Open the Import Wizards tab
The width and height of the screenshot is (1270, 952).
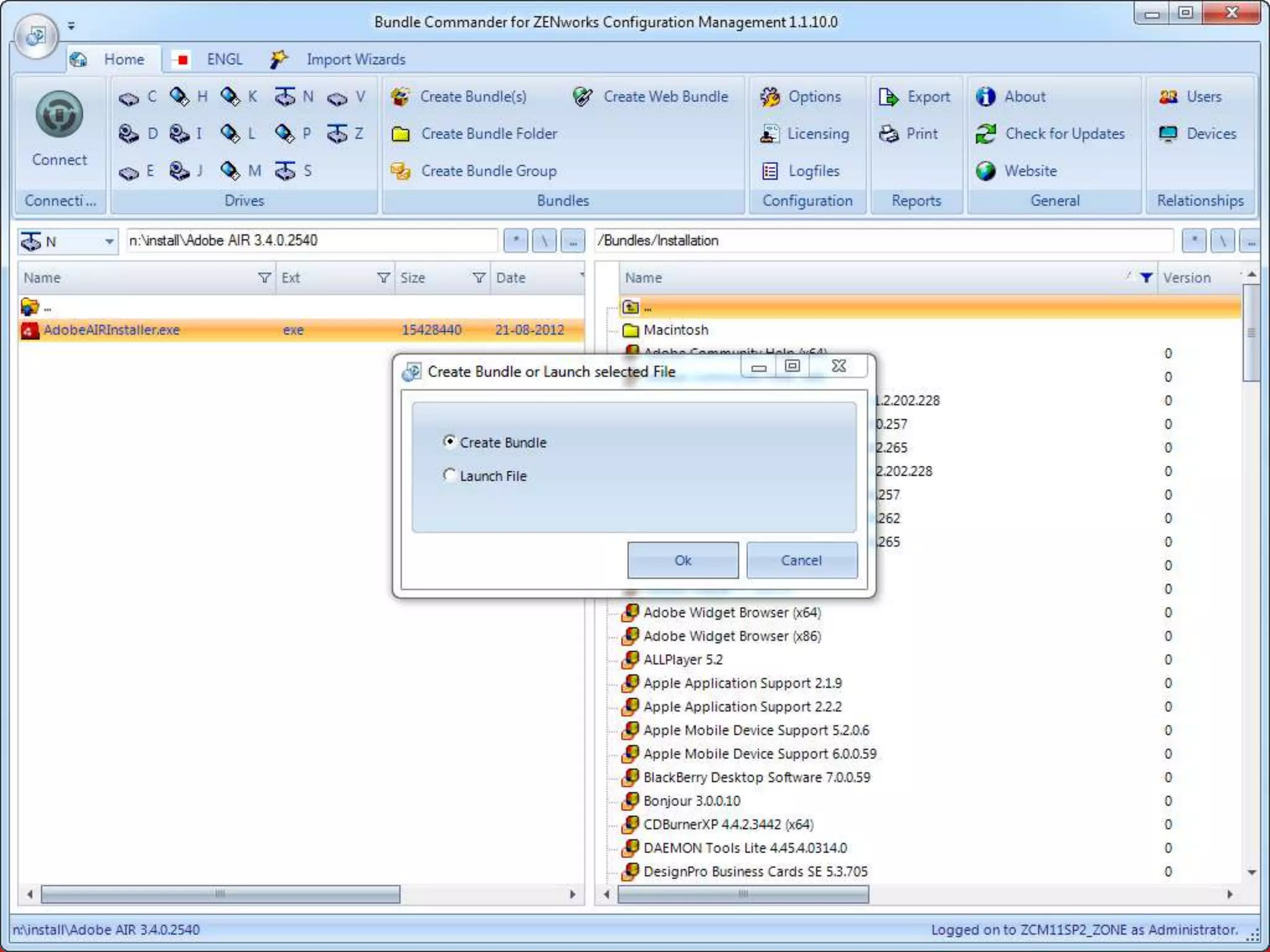coord(355,59)
